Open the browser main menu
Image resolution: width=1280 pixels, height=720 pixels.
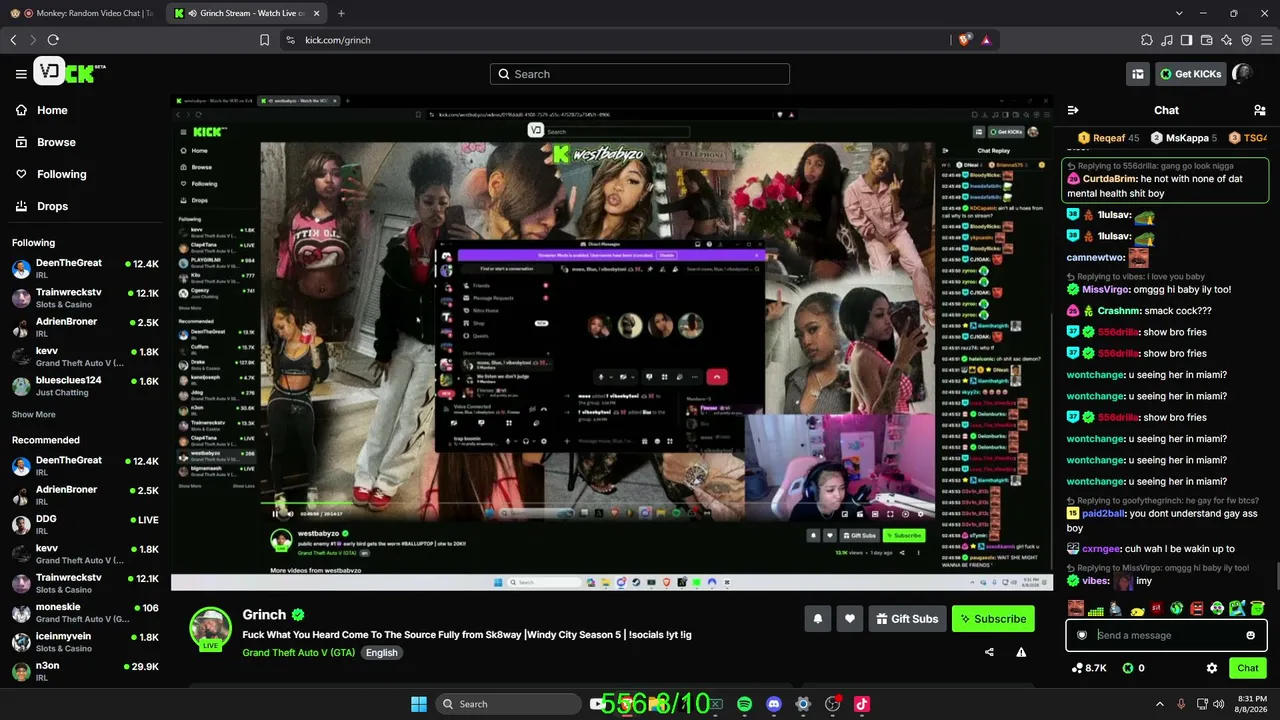point(1267,40)
